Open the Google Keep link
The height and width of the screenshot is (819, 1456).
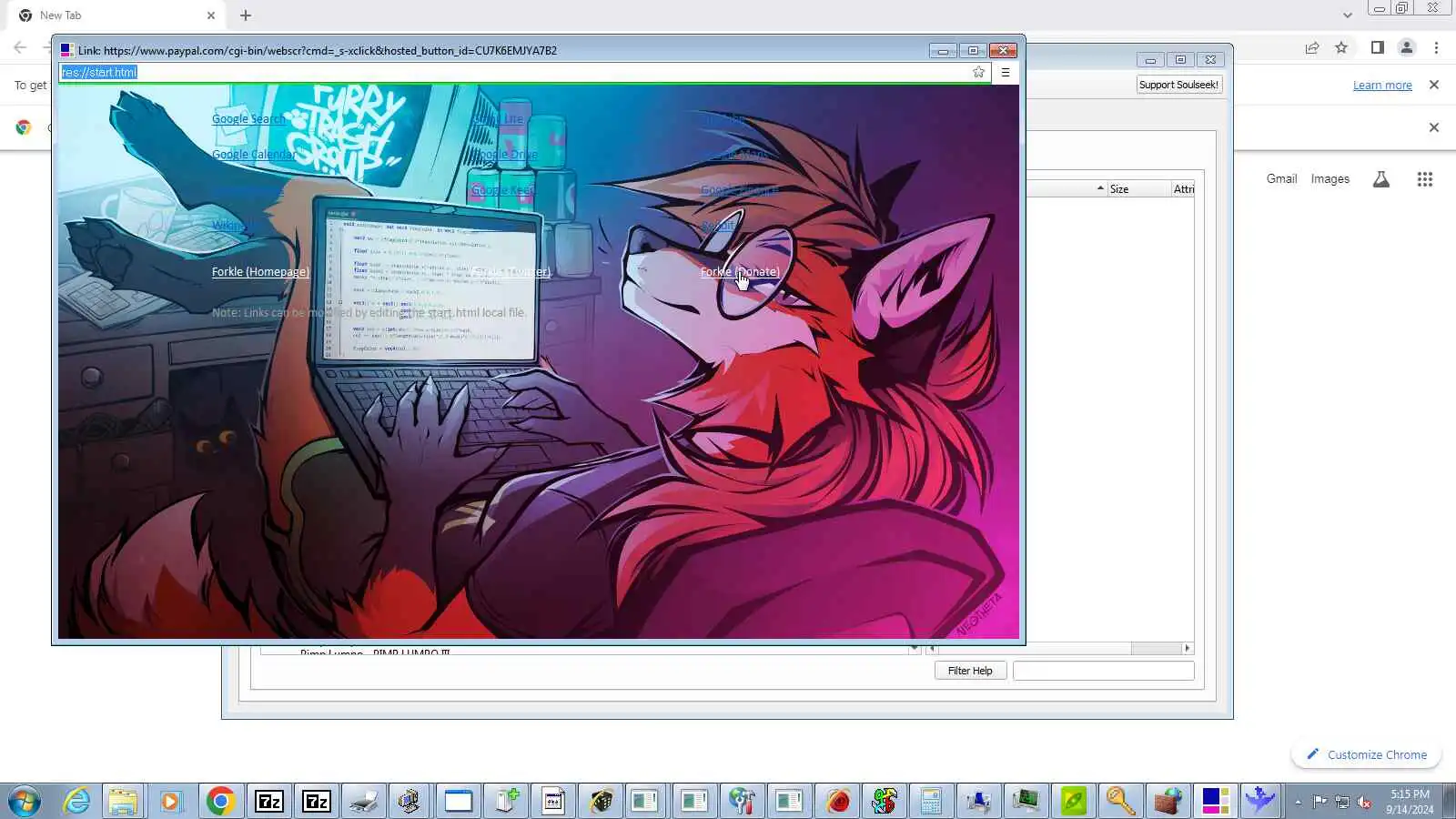click(x=502, y=189)
